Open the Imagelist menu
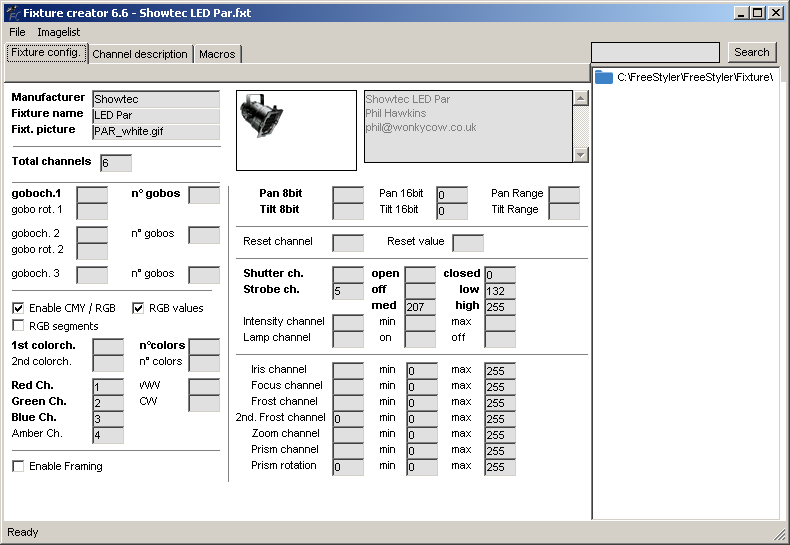 tap(58, 32)
